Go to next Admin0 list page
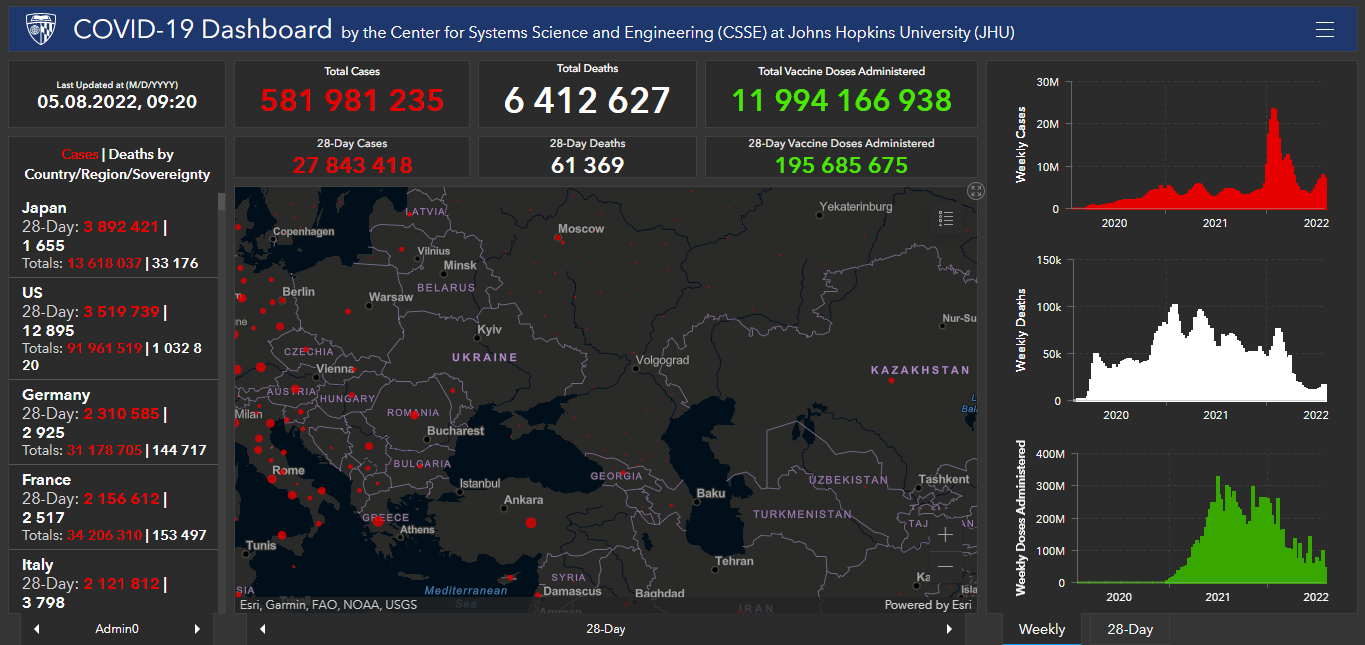The height and width of the screenshot is (645, 1365). 197,629
